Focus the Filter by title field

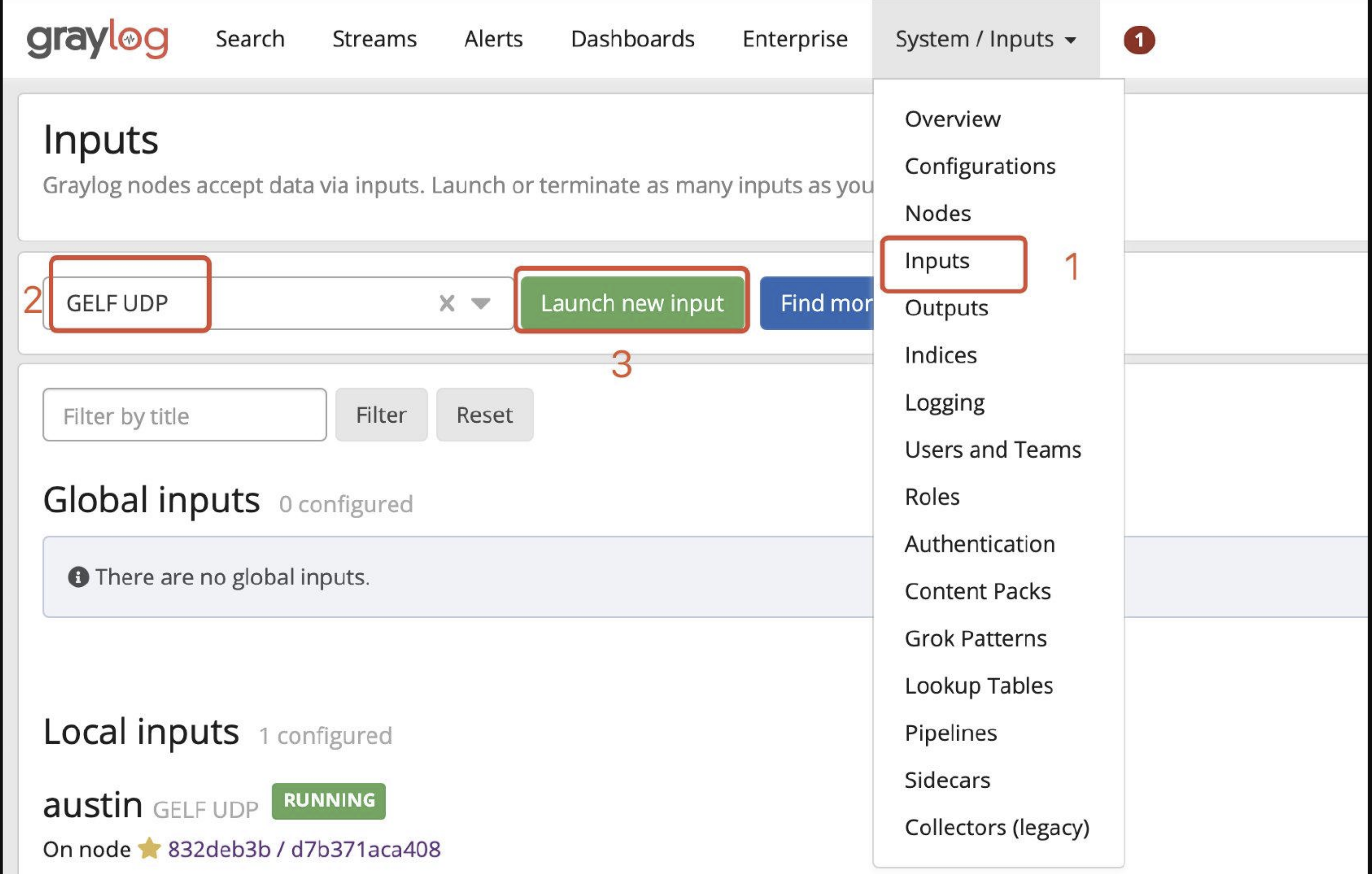(x=185, y=415)
